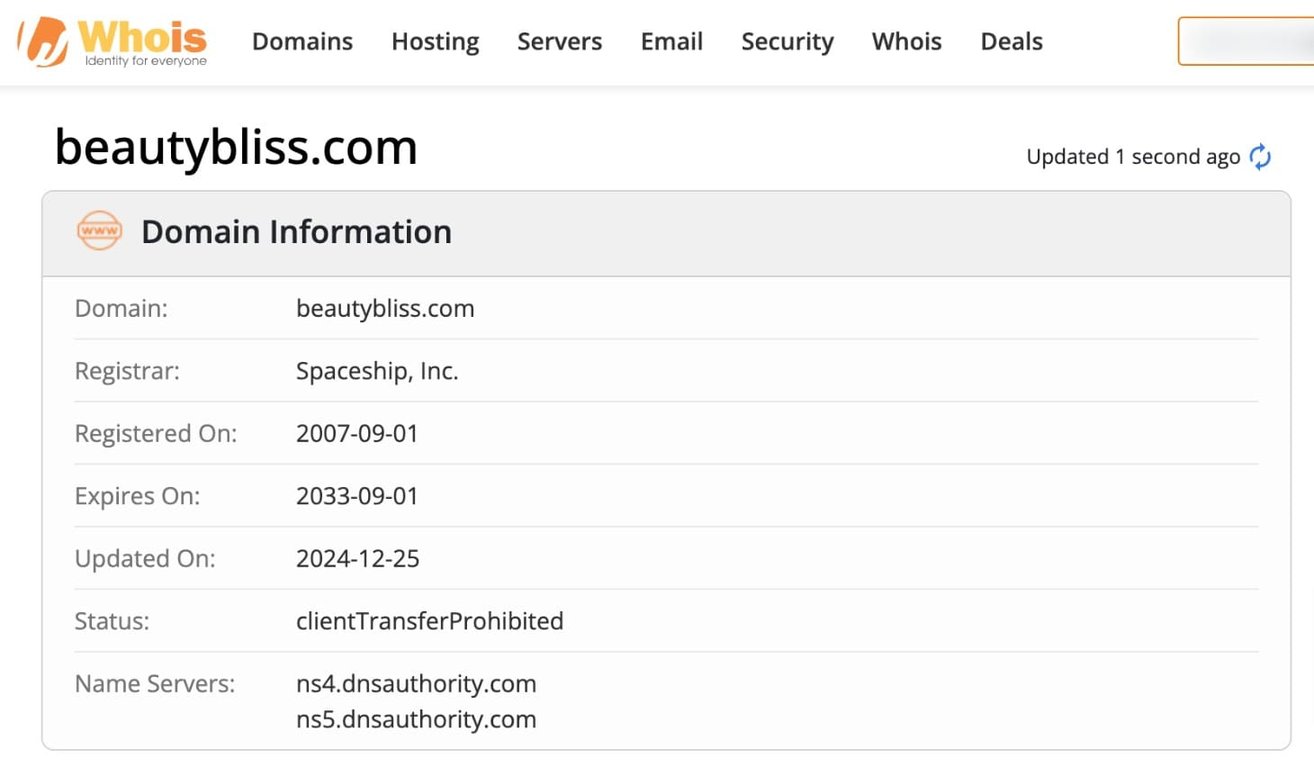Click the WWW globe icon beside Domain Information
Screen dimensions: 1314x768
(x=99, y=231)
